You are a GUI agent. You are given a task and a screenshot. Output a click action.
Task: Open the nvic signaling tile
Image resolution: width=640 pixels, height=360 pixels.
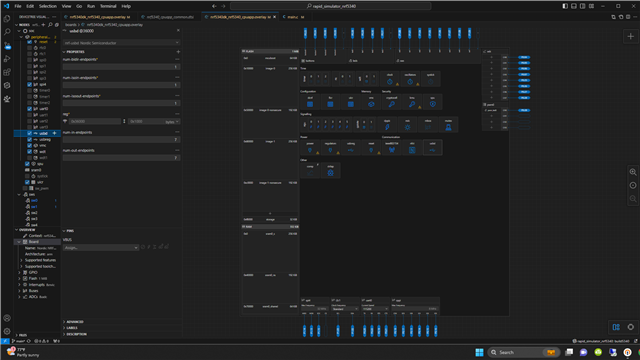[x=407, y=125]
